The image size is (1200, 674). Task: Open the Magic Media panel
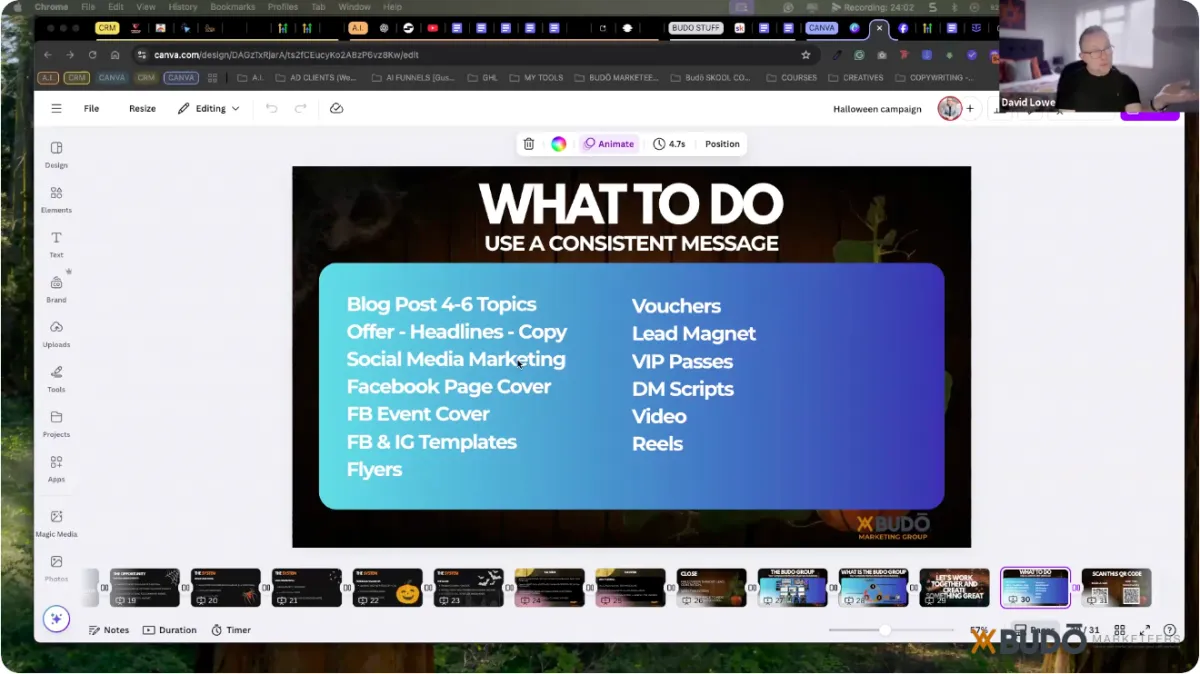56,523
